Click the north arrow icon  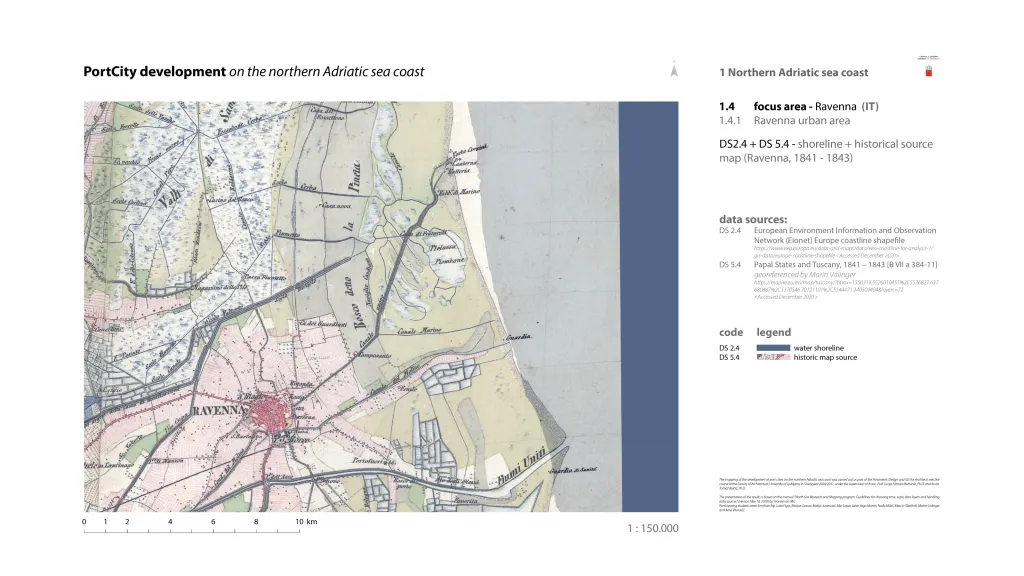tap(674, 71)
